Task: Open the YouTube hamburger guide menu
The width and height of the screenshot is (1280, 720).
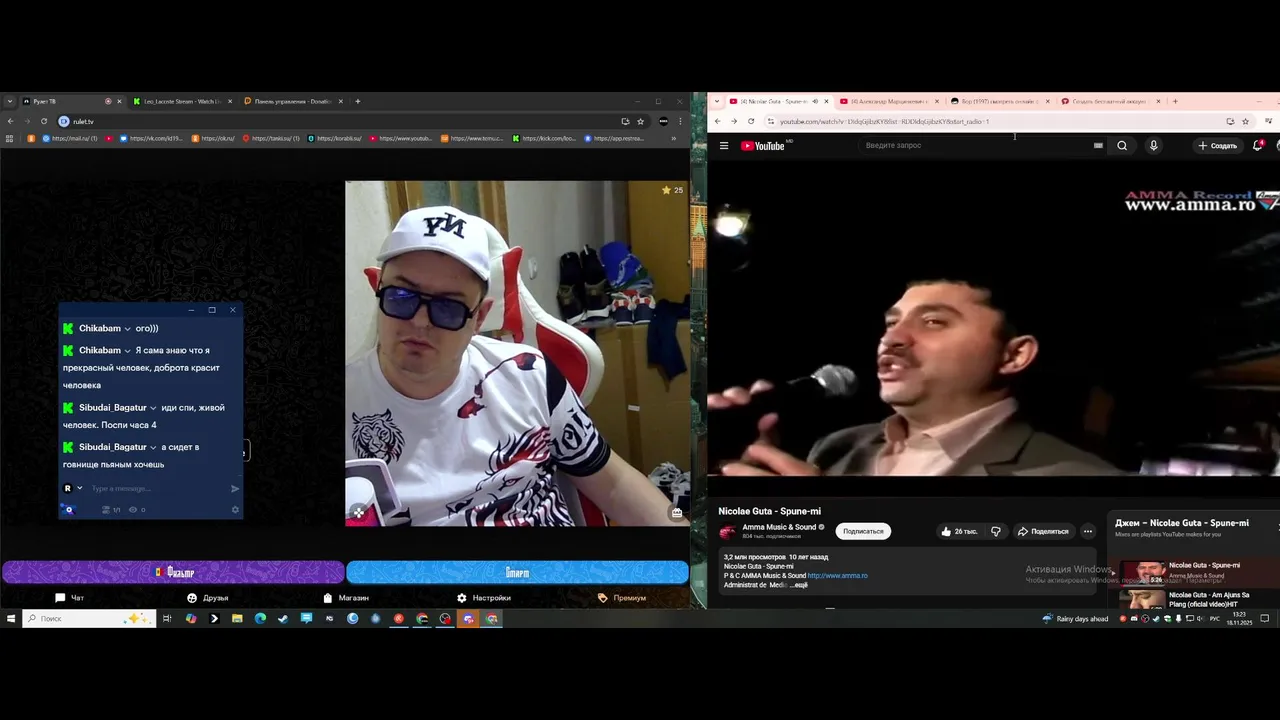Action: (x=724, y=146)
